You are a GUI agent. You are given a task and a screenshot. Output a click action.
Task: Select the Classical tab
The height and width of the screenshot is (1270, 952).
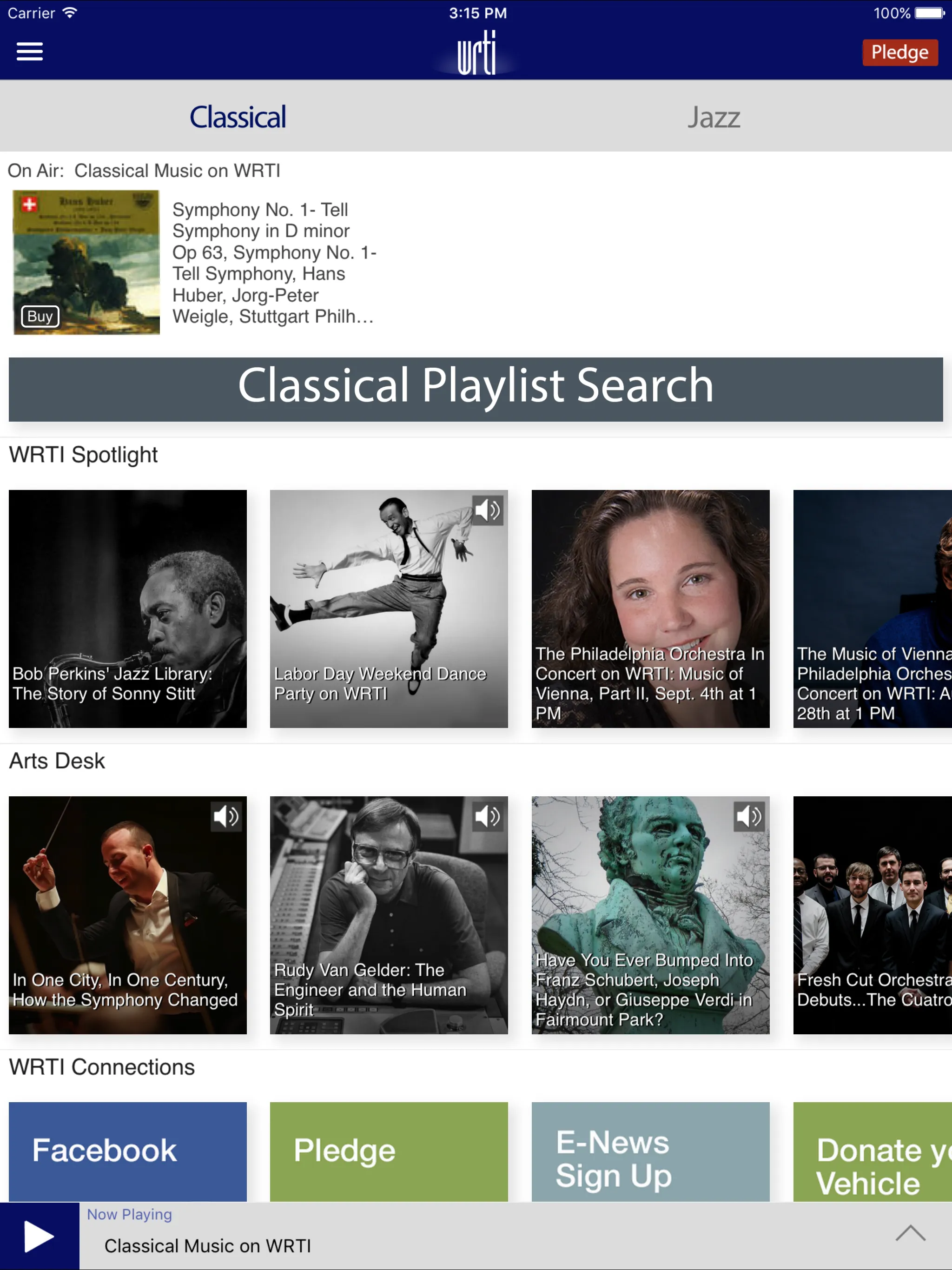coord(237,117)
